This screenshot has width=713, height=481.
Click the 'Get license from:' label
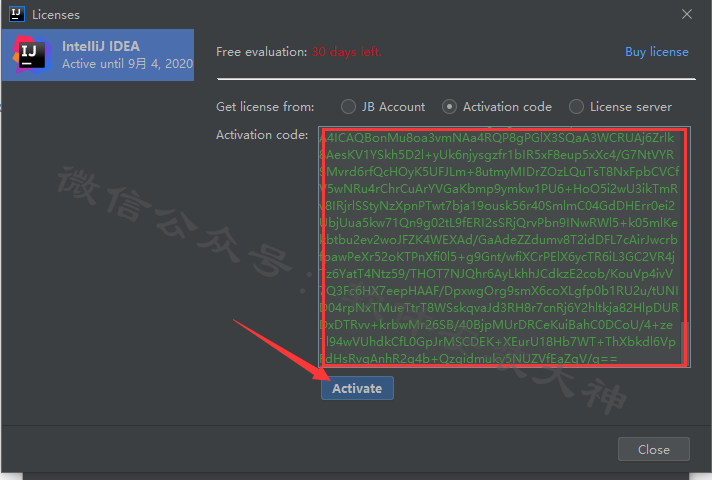pos(265,107)
